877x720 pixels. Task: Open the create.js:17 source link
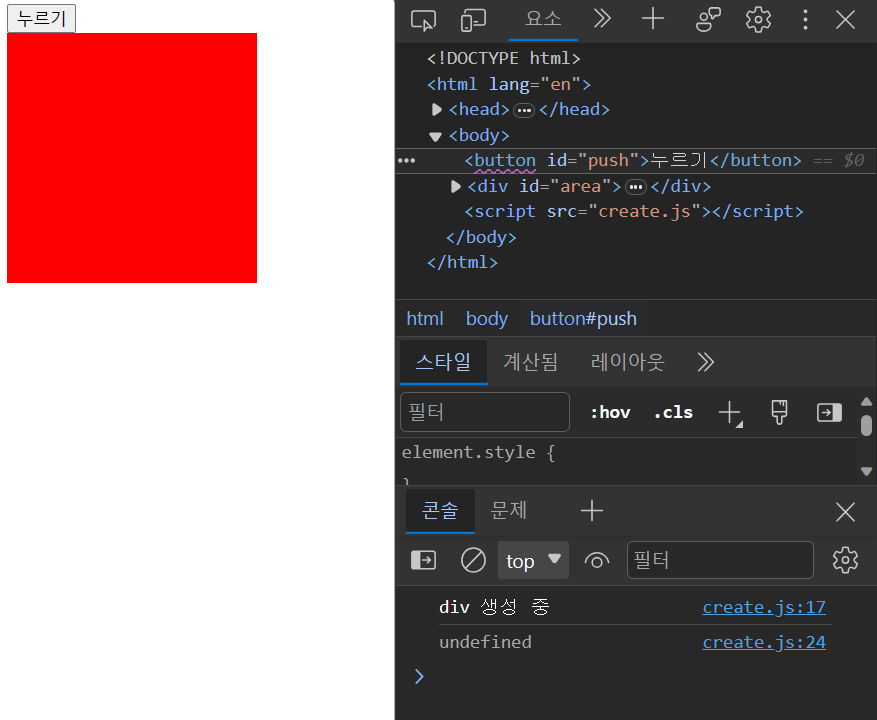pos(764,608)
